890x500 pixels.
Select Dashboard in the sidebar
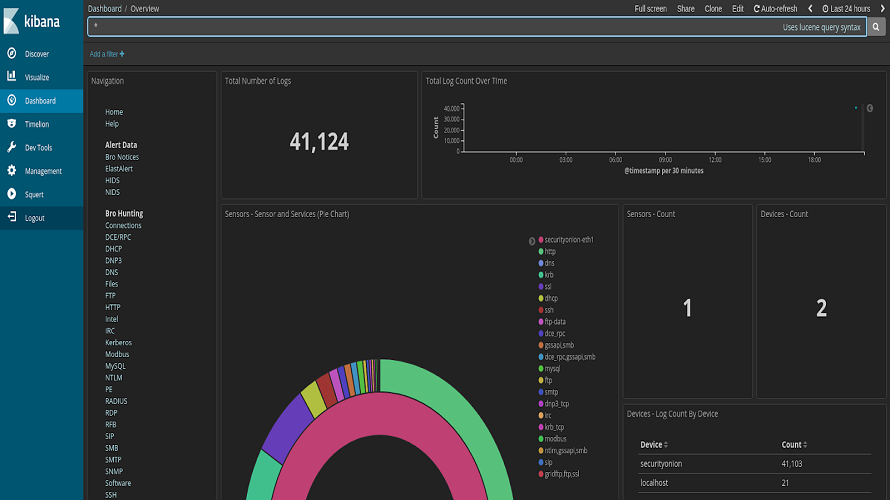click(41, 100)
